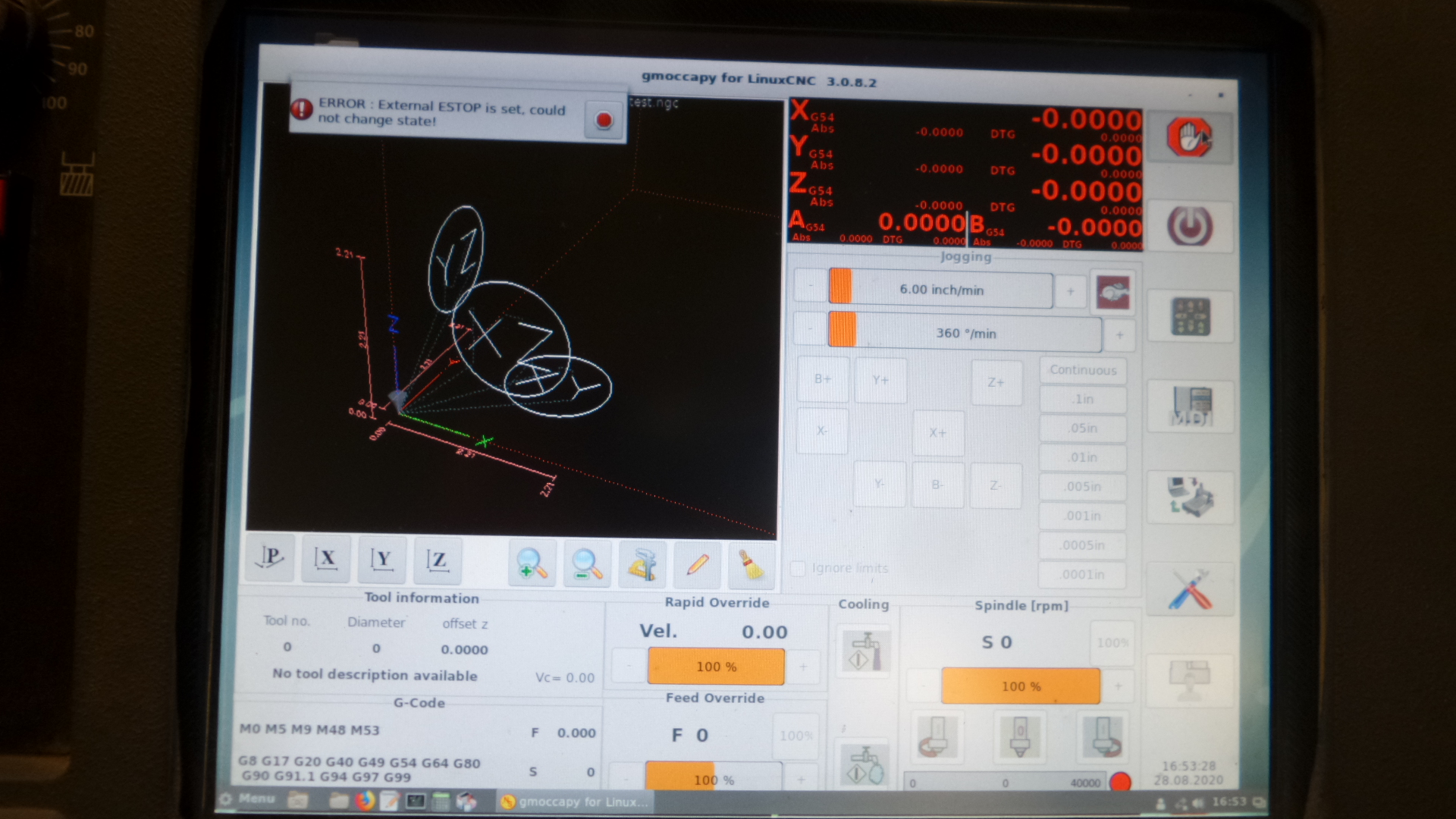Increase rapid override with plus
Viewport: 1456px width, 819px height.
803,667
